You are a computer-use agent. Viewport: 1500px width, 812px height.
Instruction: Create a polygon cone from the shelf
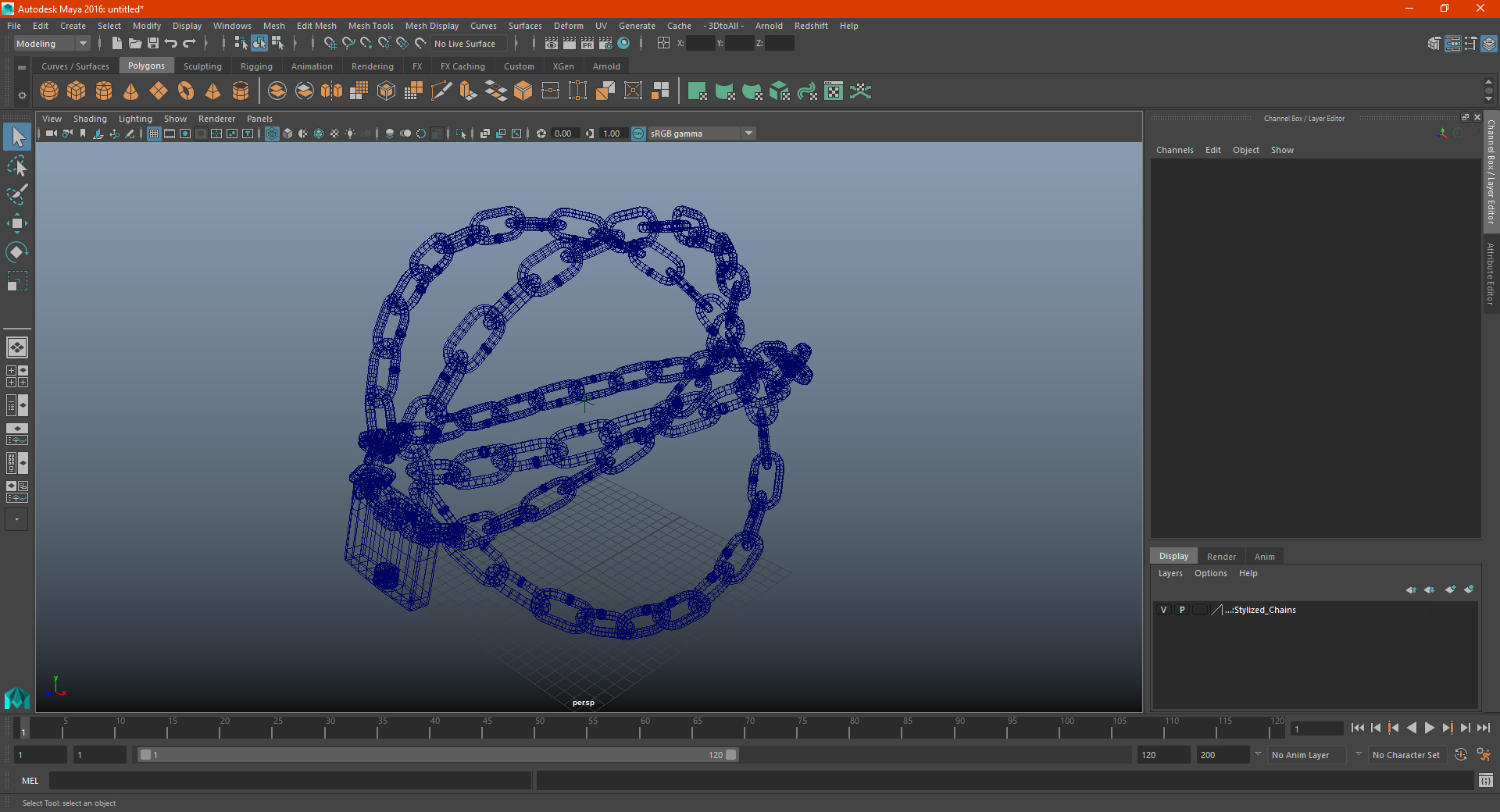(131, 91)
